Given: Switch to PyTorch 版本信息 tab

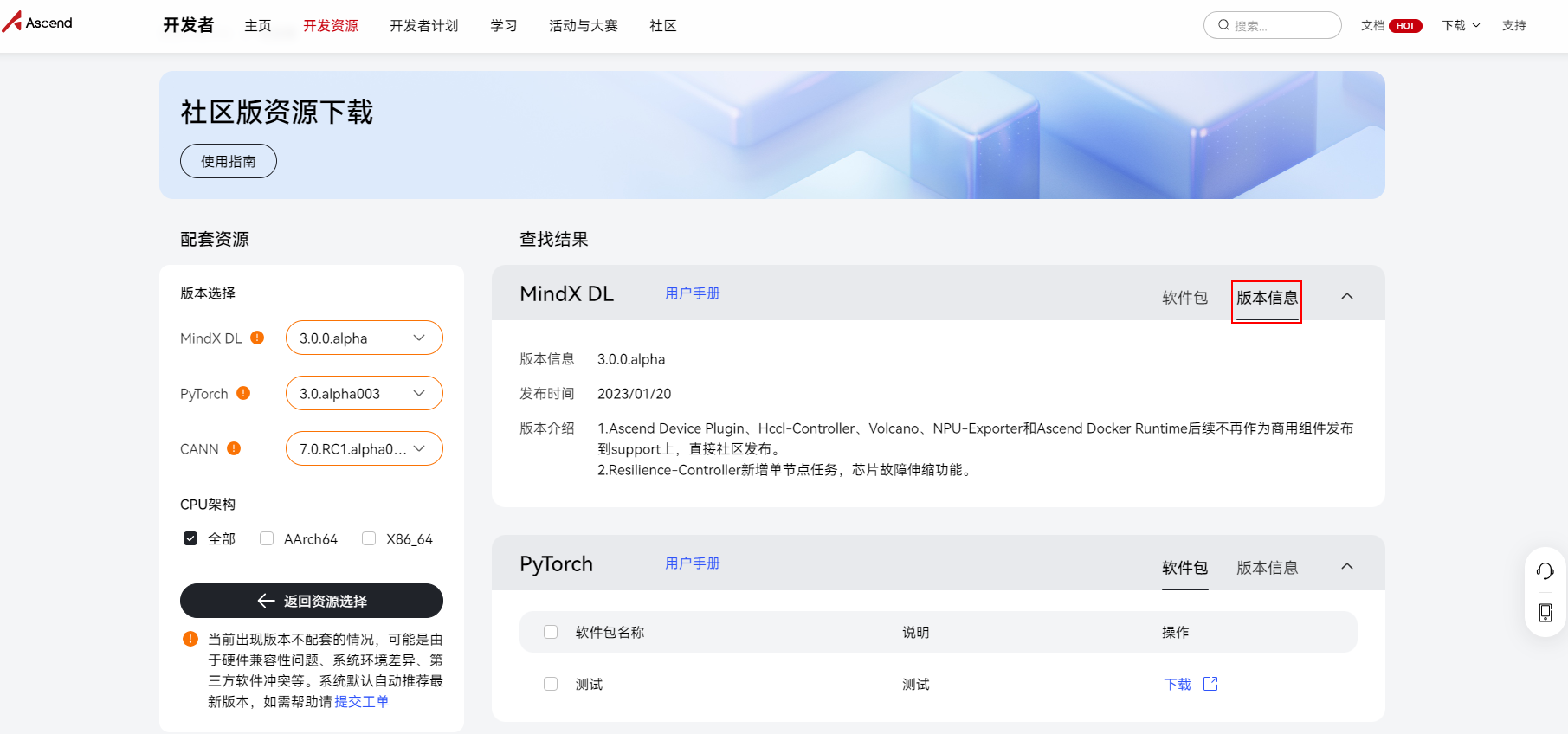Looking at the screenshot, I should [1267, 568].
